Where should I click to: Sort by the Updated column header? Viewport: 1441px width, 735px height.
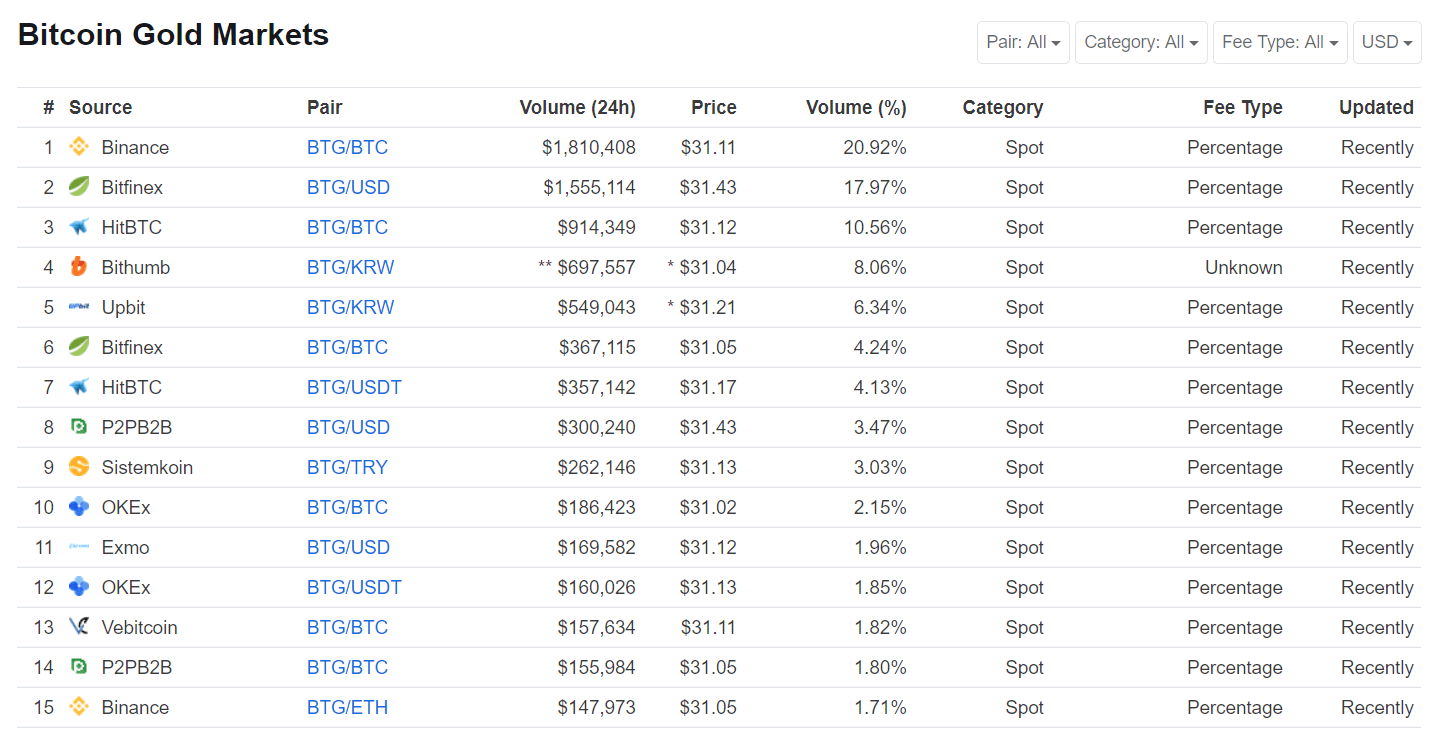[x=1376, y=107]
